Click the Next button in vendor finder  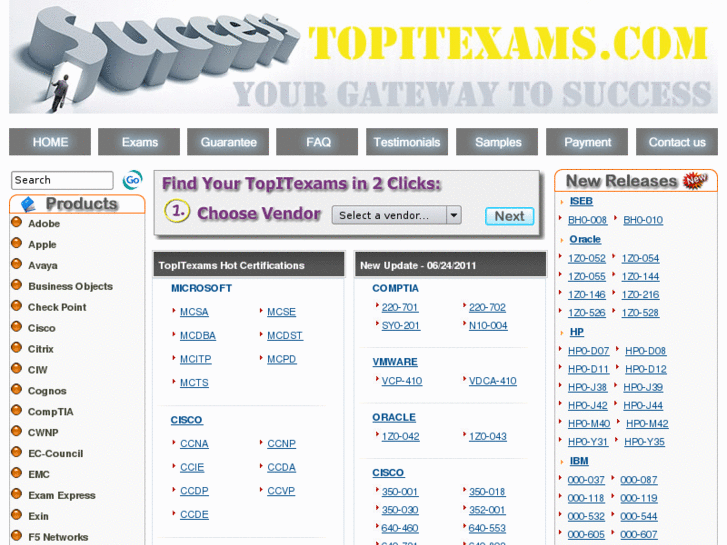[x=510, y=216]
